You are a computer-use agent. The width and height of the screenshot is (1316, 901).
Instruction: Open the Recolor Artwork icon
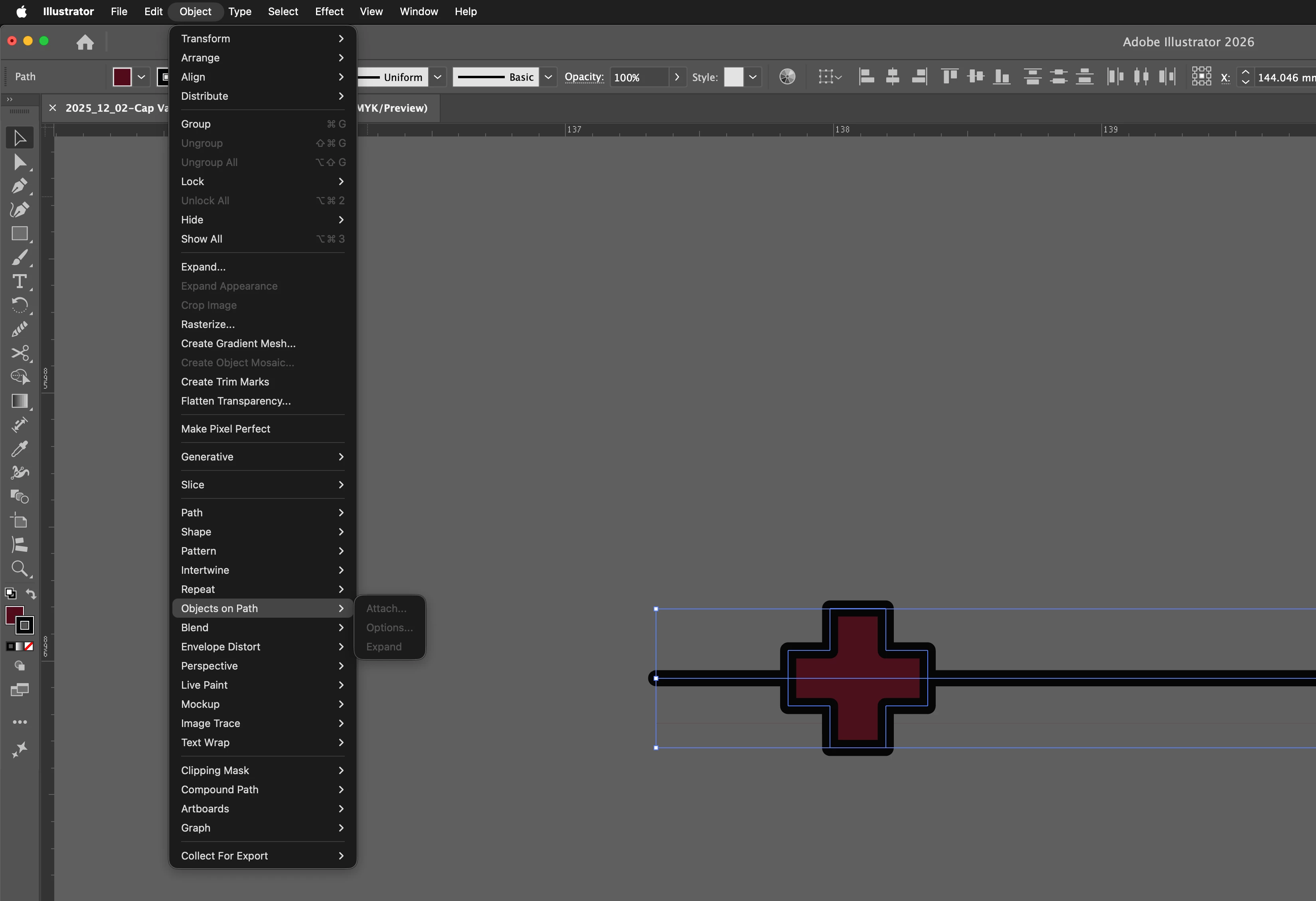[787, 77]
